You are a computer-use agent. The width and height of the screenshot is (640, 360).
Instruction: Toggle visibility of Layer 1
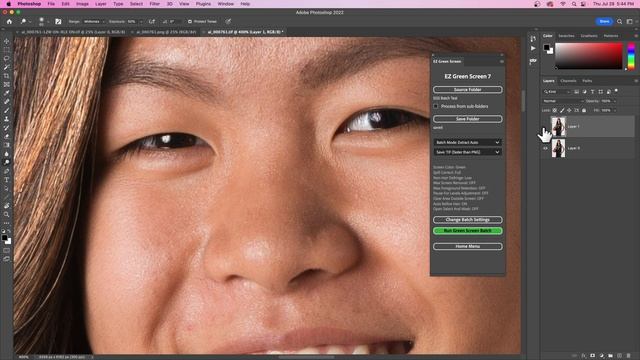(545, 127)
